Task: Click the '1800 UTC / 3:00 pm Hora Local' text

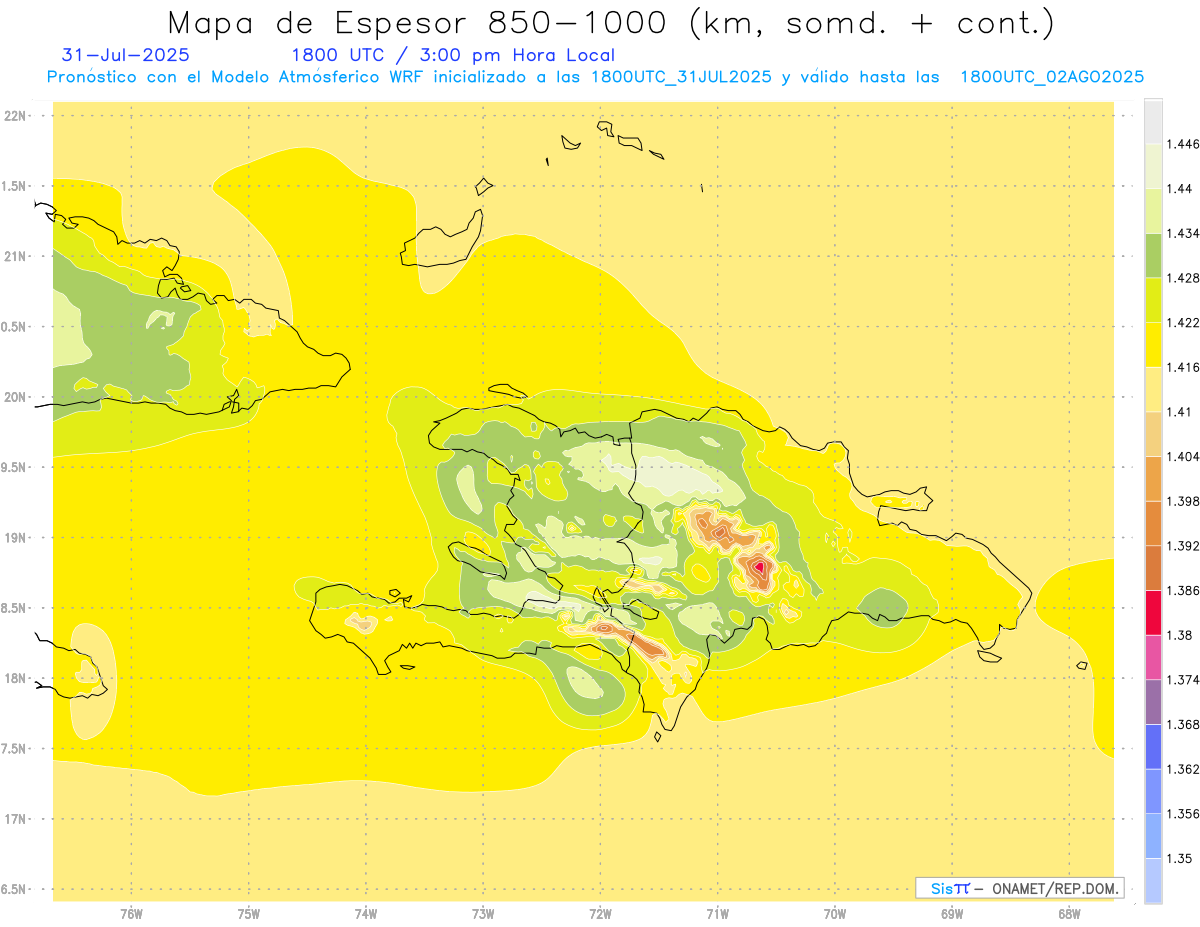Action: (x=453, y=56)
